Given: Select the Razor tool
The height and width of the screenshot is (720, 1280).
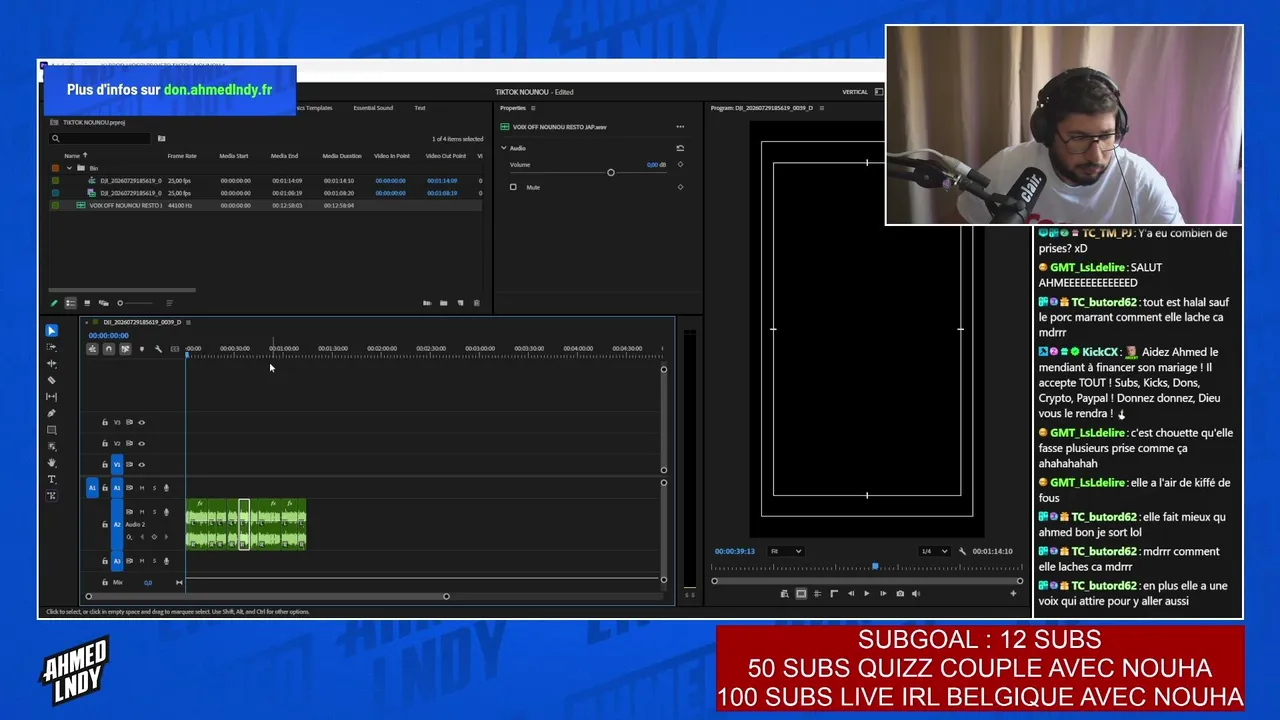Looking at the screenshot, I should click(x=52, y=380).
